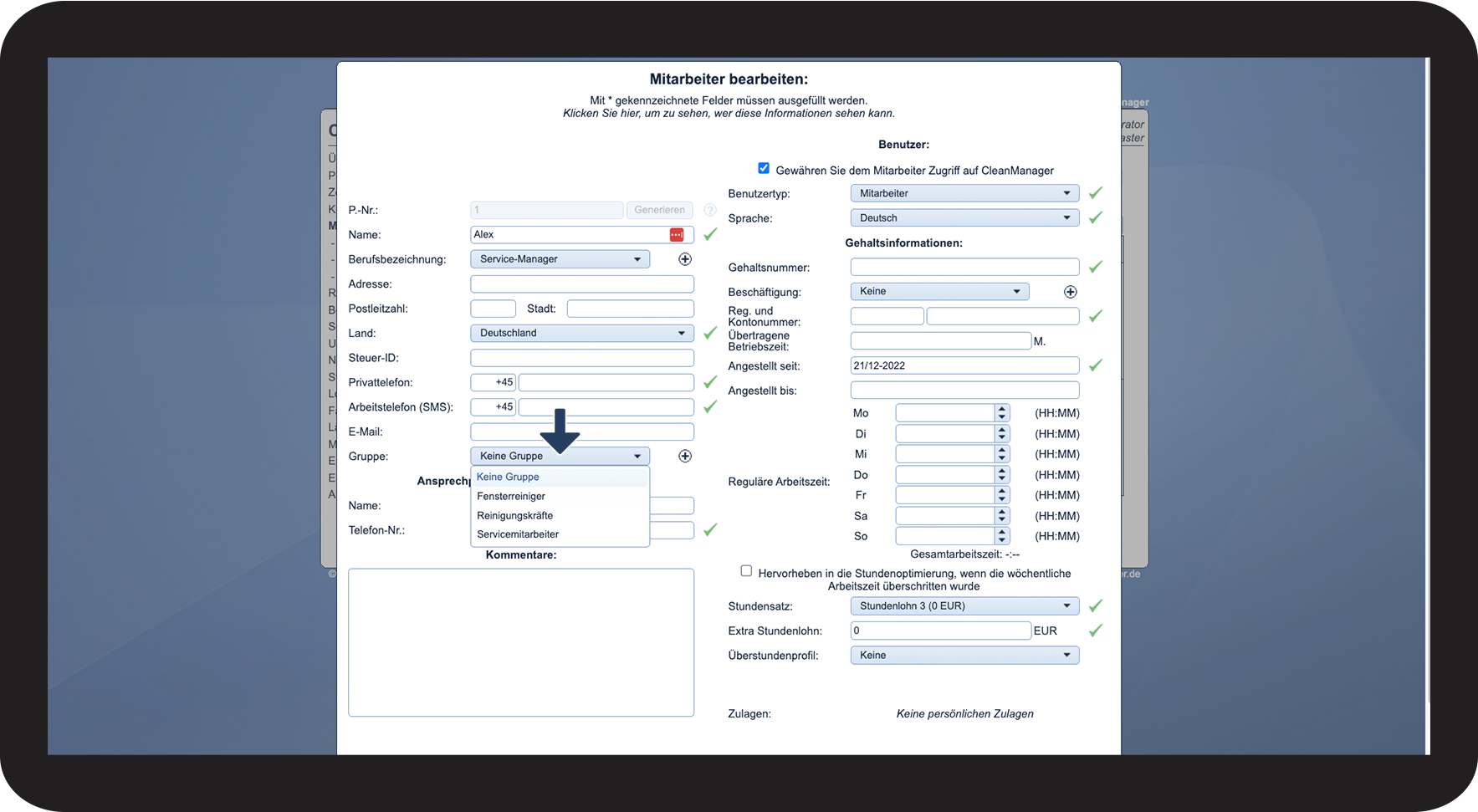The width and height of the screenshot is (1478, 812).
Task: Click the Privattelefon country code field
Action: point(494,382)
